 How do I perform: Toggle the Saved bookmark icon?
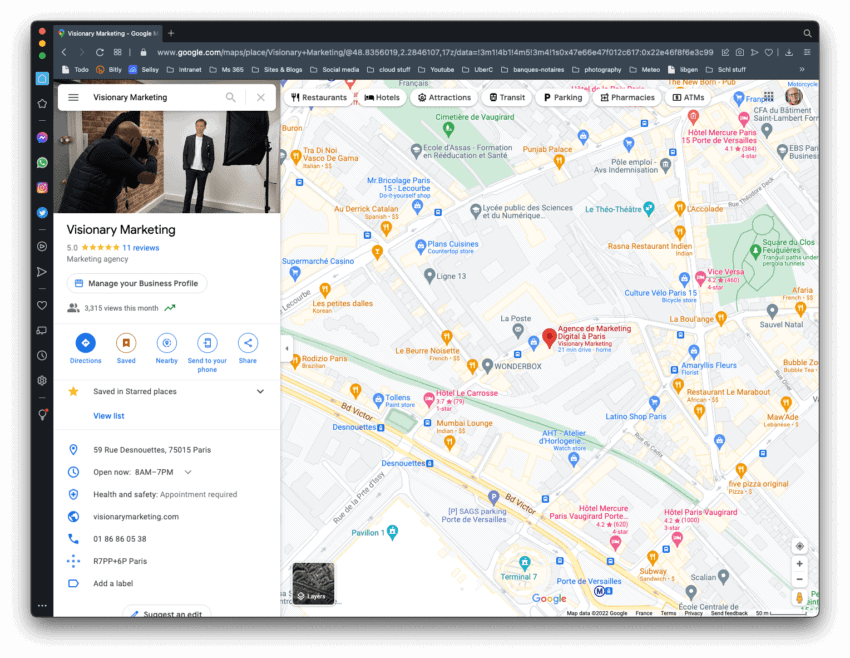[x=126, y=343]
